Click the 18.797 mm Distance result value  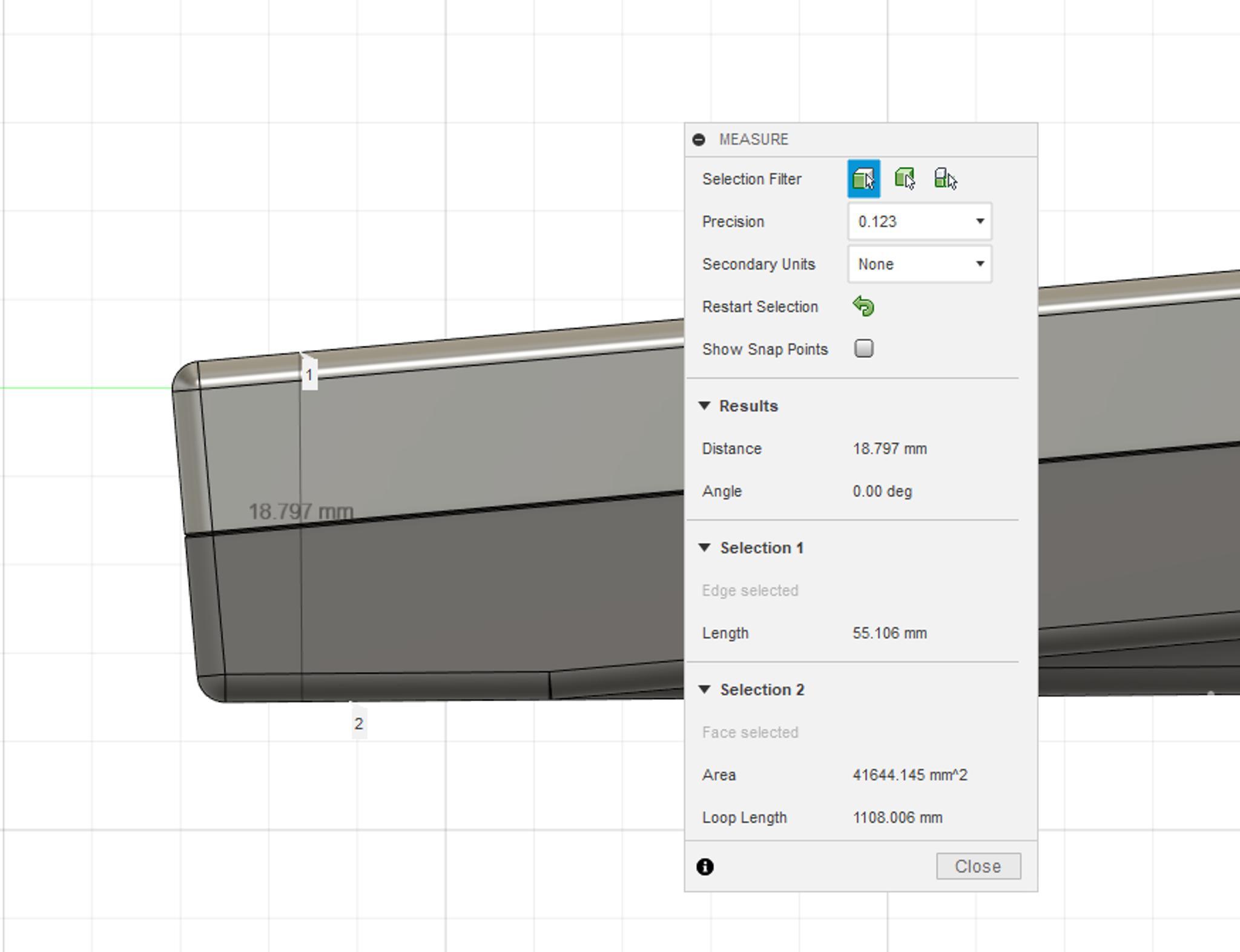[889, 449]
